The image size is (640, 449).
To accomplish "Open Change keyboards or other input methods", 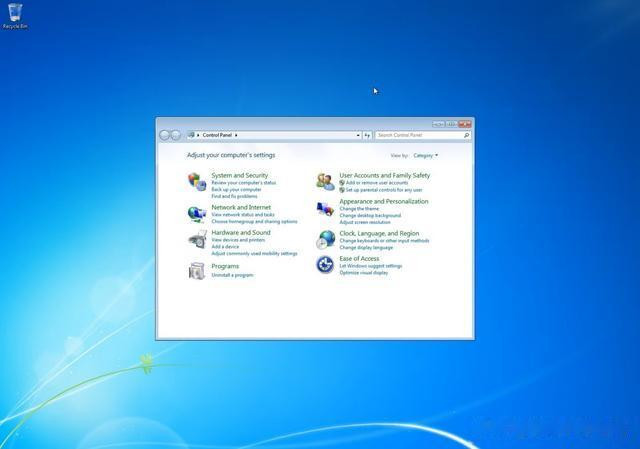I will click(x=384, y=241).
